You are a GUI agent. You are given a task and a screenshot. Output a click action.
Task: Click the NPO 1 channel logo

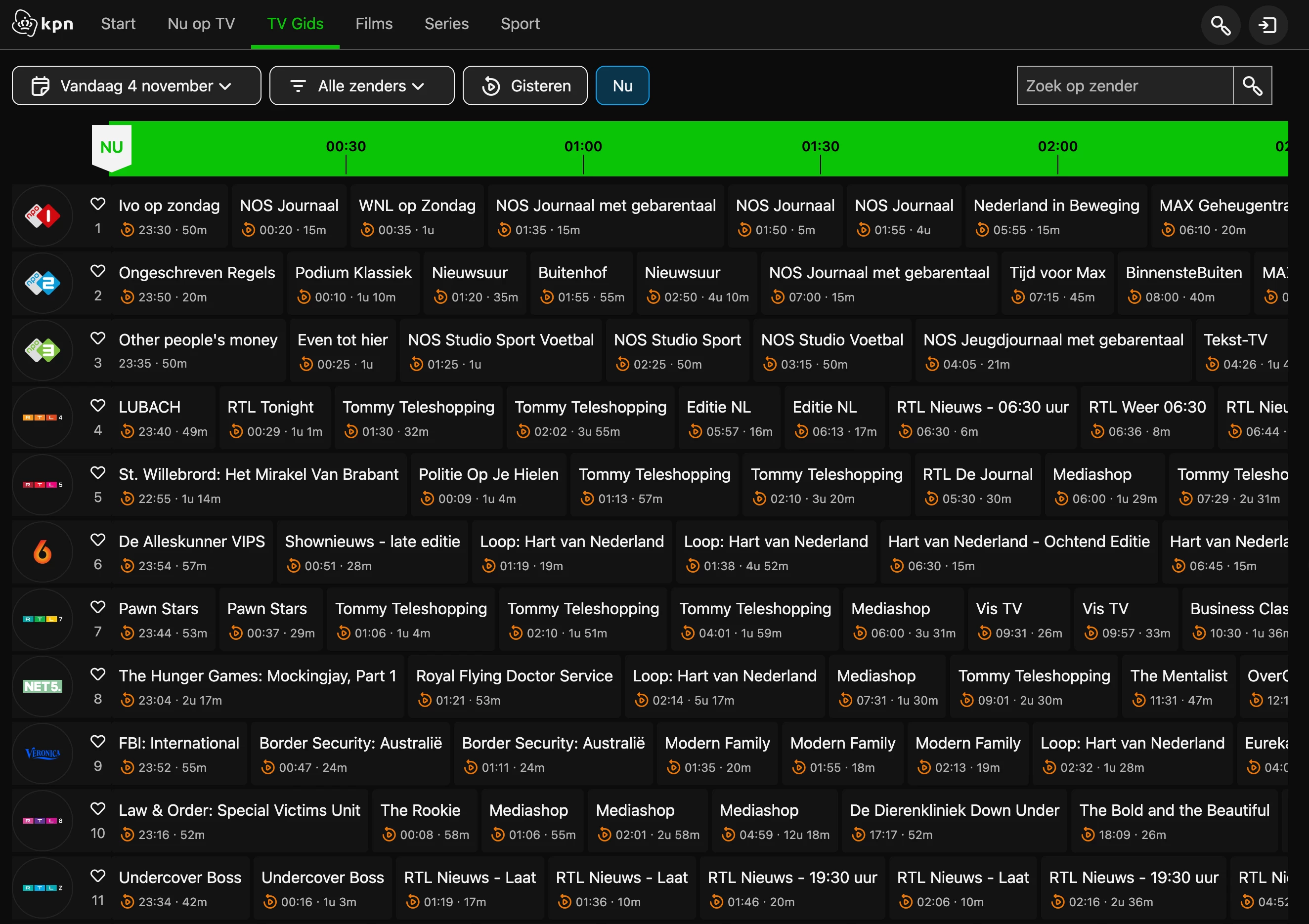point(43,216)
